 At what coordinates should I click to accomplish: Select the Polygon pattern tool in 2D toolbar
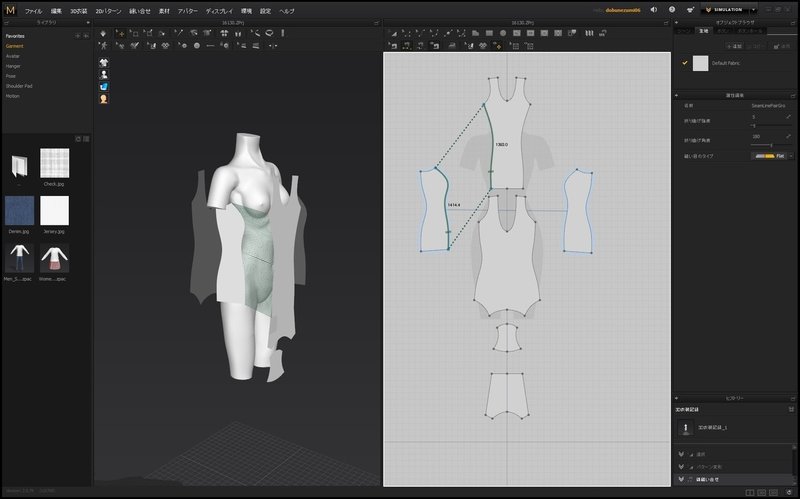(x=475, y=33)
